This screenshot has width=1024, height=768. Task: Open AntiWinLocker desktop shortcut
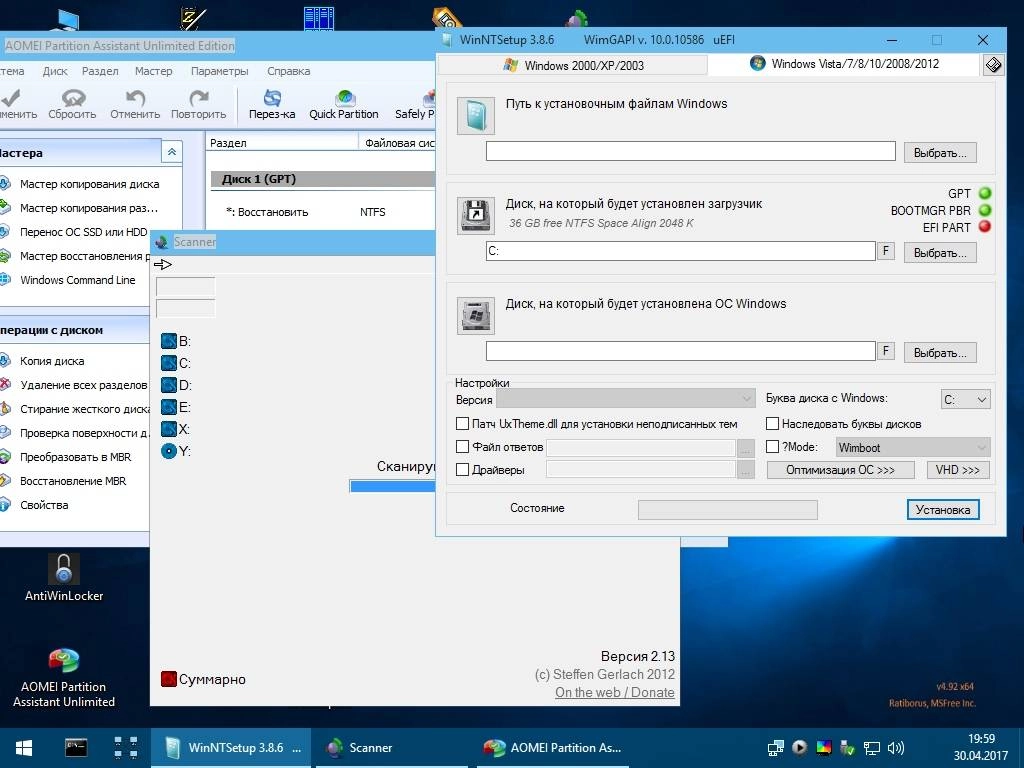63,577
